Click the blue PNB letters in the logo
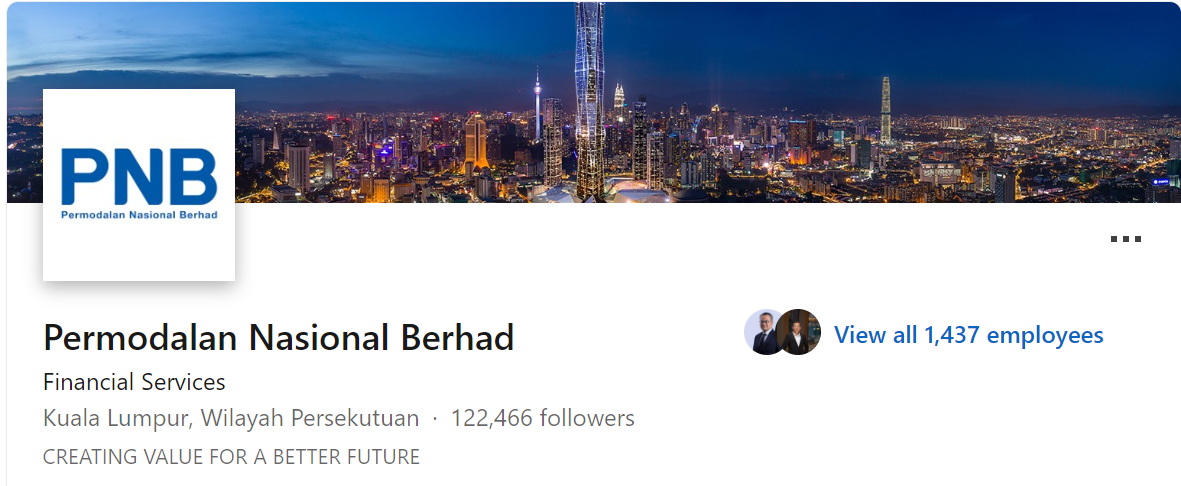 click(x=139, y=176)
